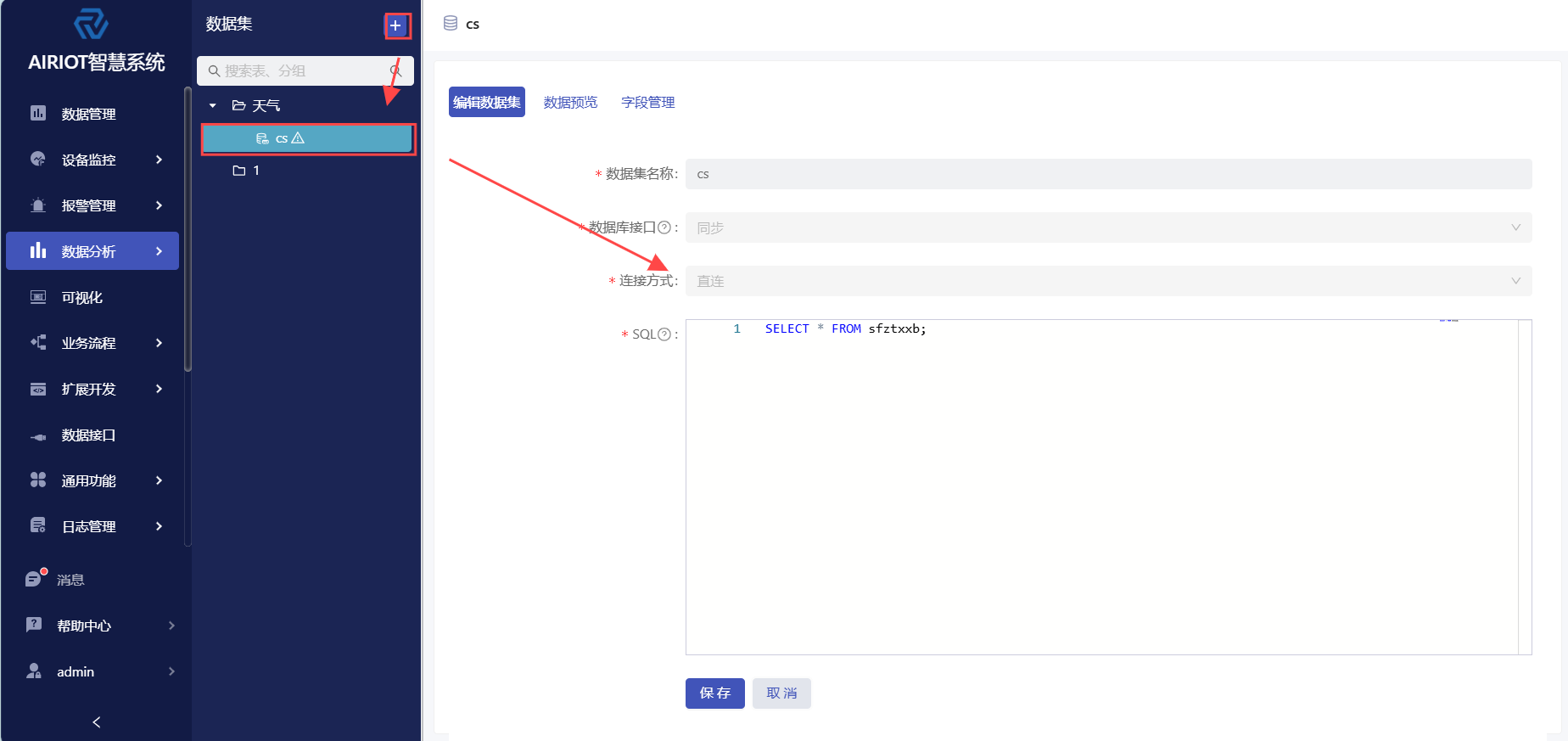Click the SQL help question mark icon
This screenshot has width=1568, height=741.
pos(664,334)
